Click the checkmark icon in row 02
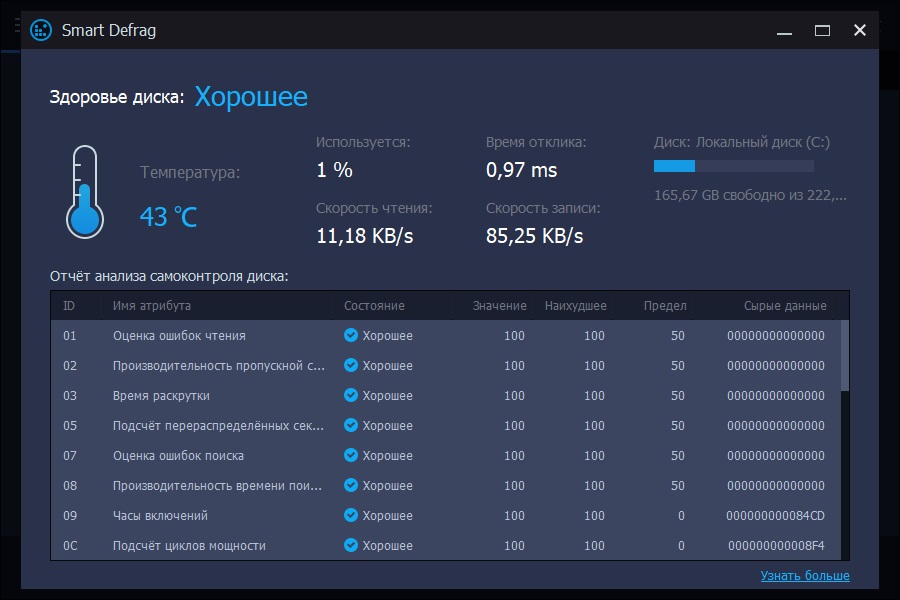The height and width of the screenshot is (600, 900). tap(350, 366)
